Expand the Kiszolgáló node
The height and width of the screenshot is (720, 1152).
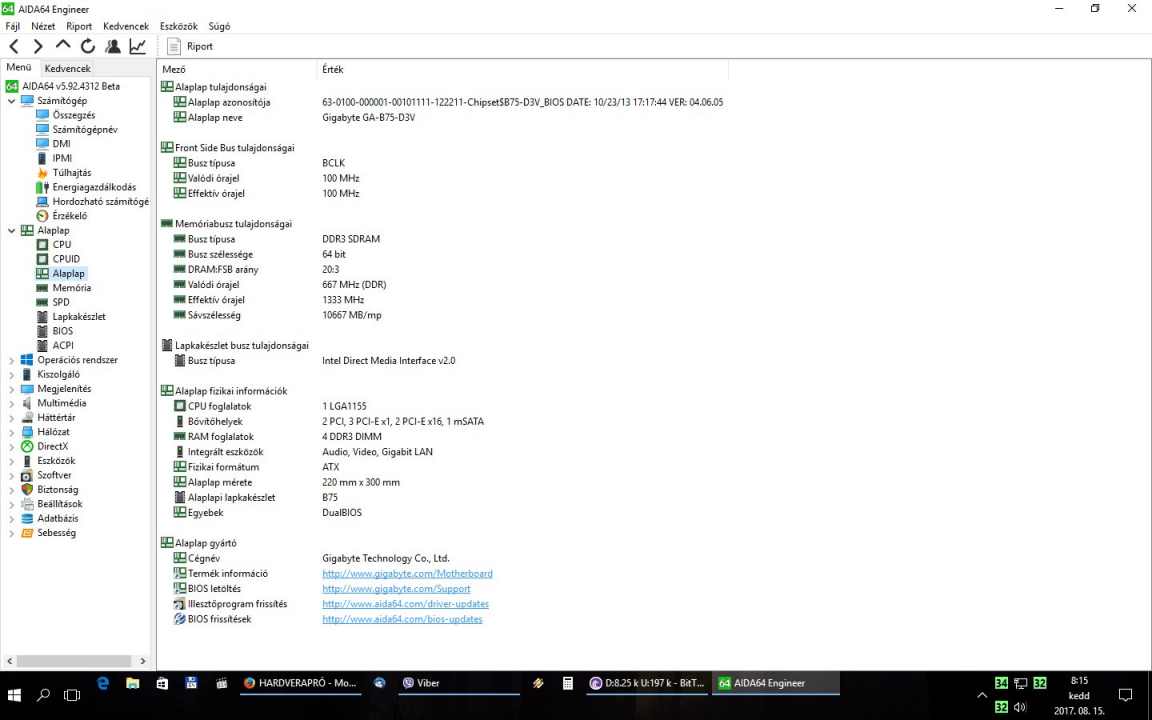(x=11, y=375)
